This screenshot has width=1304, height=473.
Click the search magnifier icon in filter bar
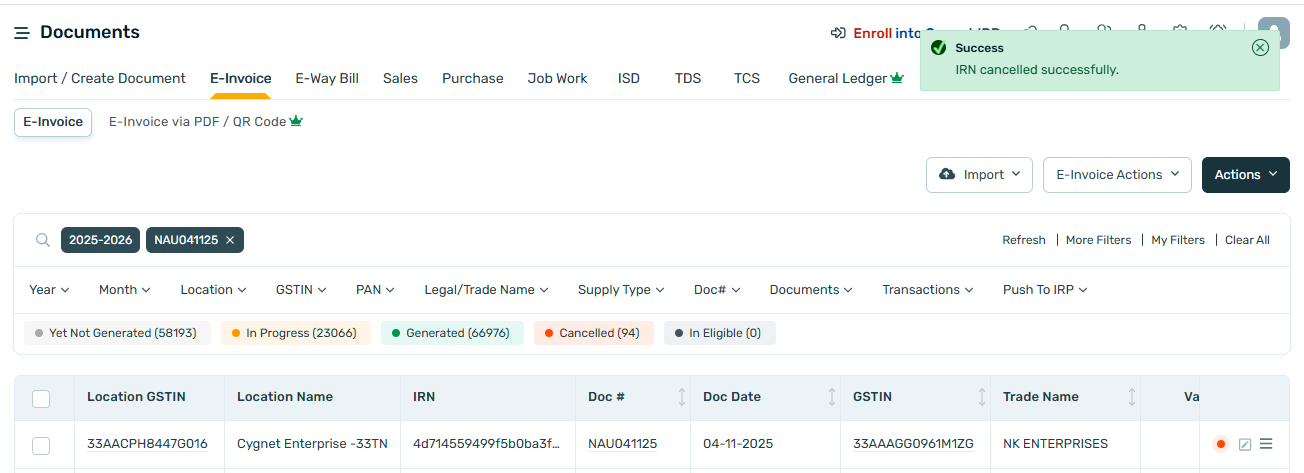(43, 240)
